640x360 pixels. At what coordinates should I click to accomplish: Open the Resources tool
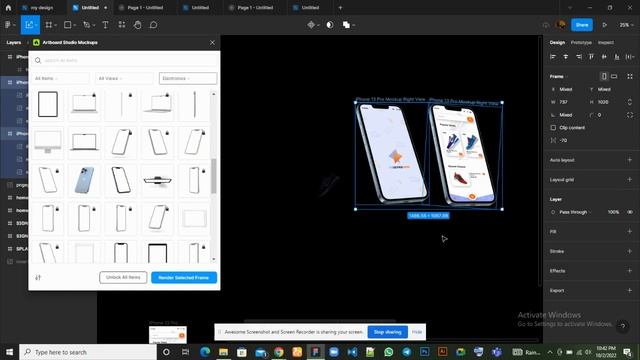(x=122, y=25)
